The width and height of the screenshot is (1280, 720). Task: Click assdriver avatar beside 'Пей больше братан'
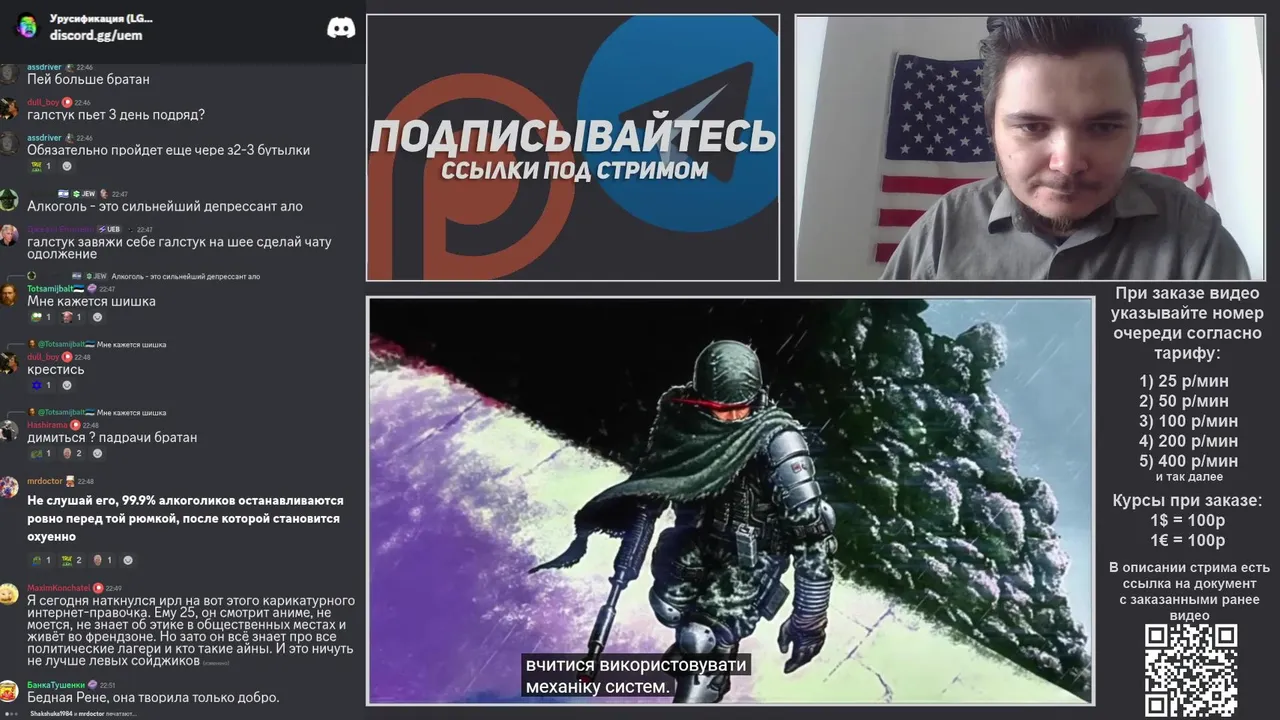coord(9,73)
